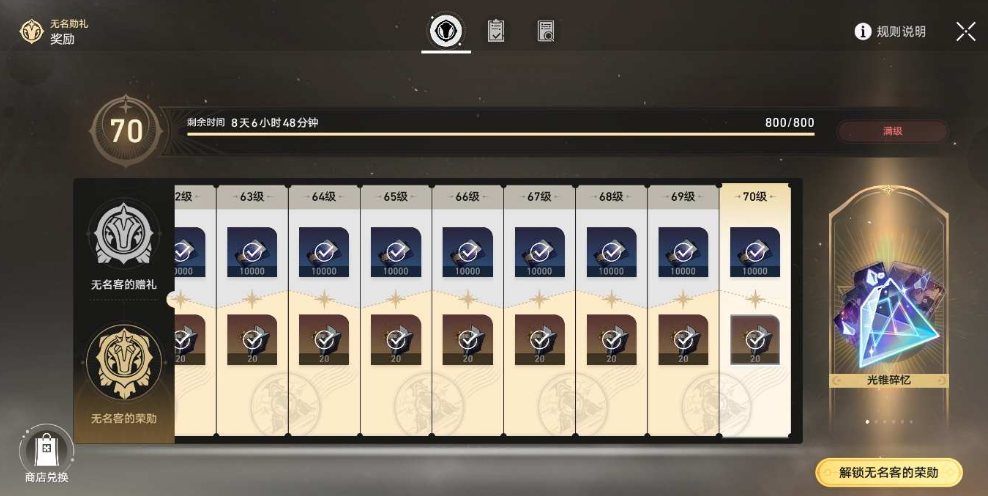The image size is (988, 496).
Task: Open 商店兑换 shop bag icon
Action: click(x=47, y=449)
